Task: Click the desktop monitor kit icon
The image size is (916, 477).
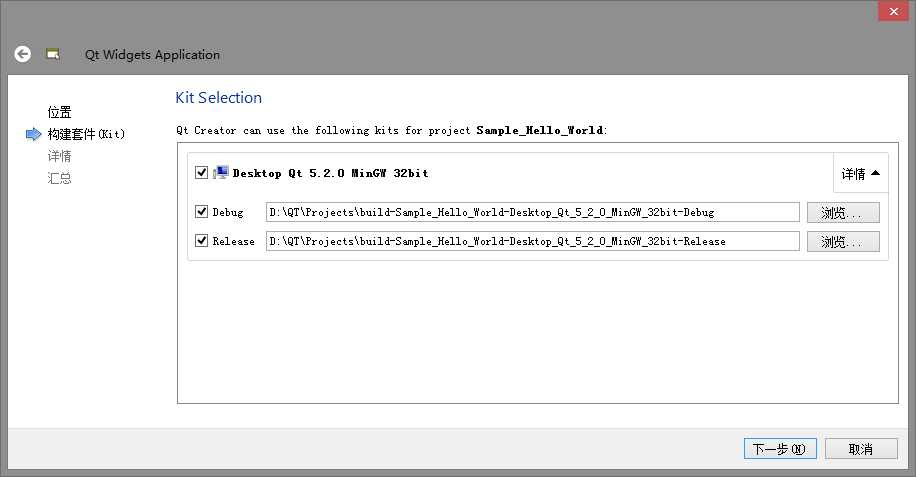Action: (x=220, y=172)
